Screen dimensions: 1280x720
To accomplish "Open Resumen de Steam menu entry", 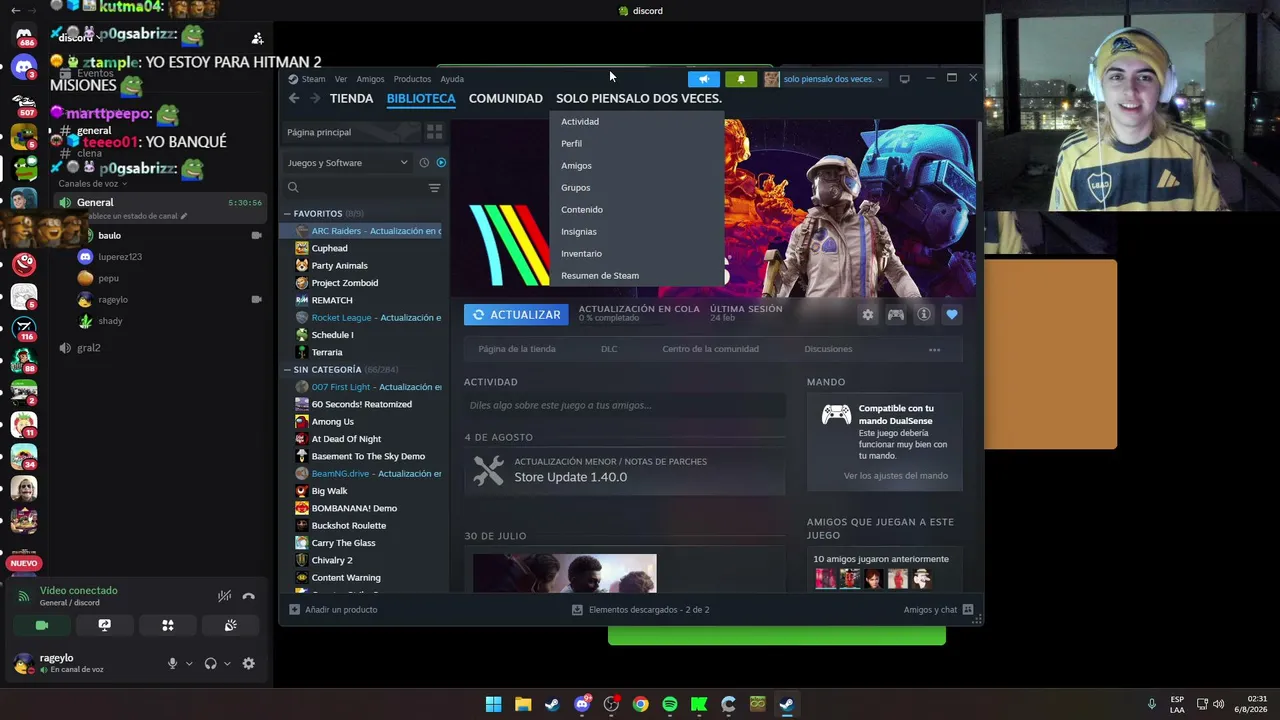I will (600, 276).
